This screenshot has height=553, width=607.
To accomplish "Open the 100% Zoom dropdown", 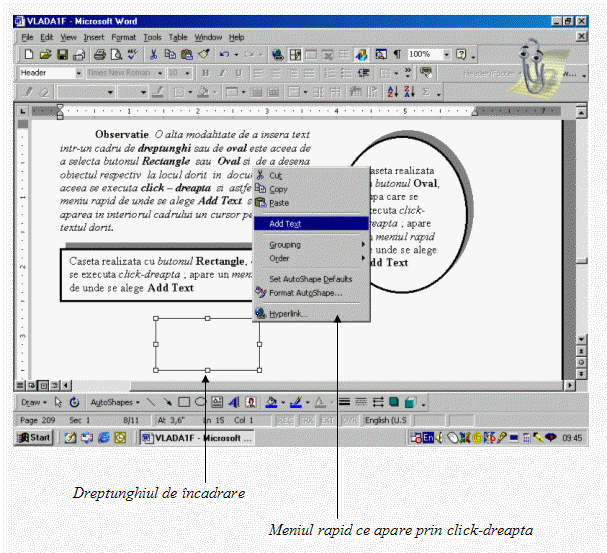I will click(447, 55).
